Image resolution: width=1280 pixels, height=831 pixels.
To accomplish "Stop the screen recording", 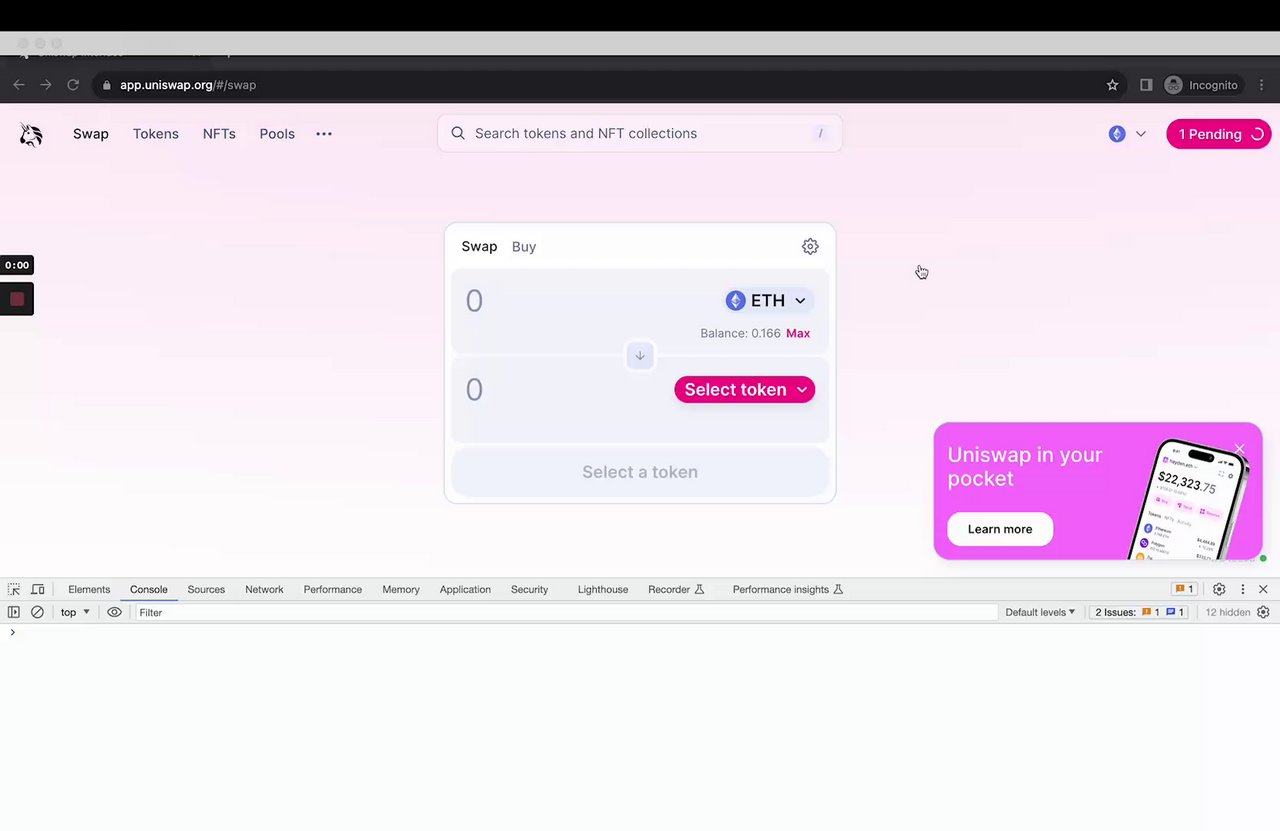I will tap(17, 299).
